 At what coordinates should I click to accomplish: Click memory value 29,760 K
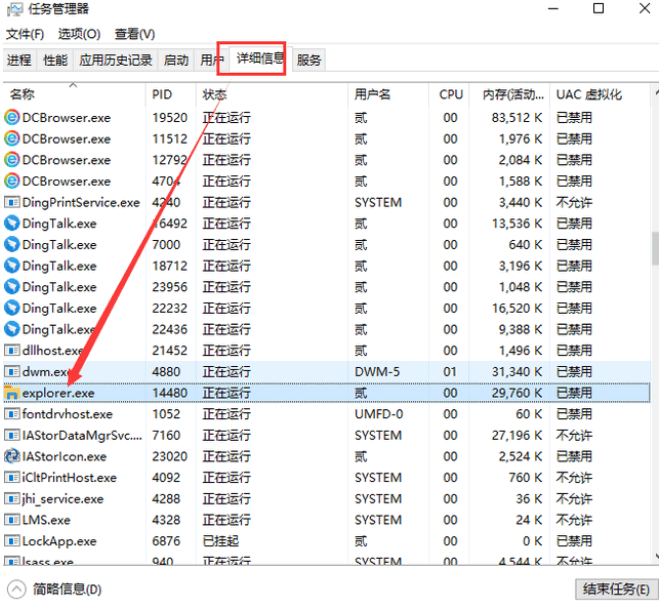pyautogui.click(x=517, y=393)
